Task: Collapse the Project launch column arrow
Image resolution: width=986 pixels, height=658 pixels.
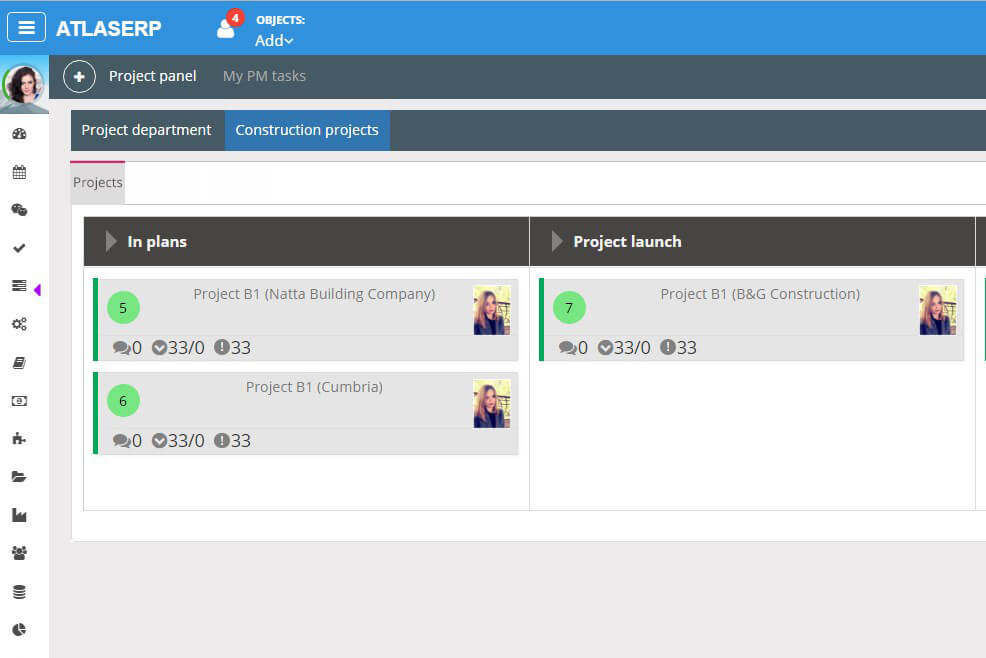Action: (557, 241)
